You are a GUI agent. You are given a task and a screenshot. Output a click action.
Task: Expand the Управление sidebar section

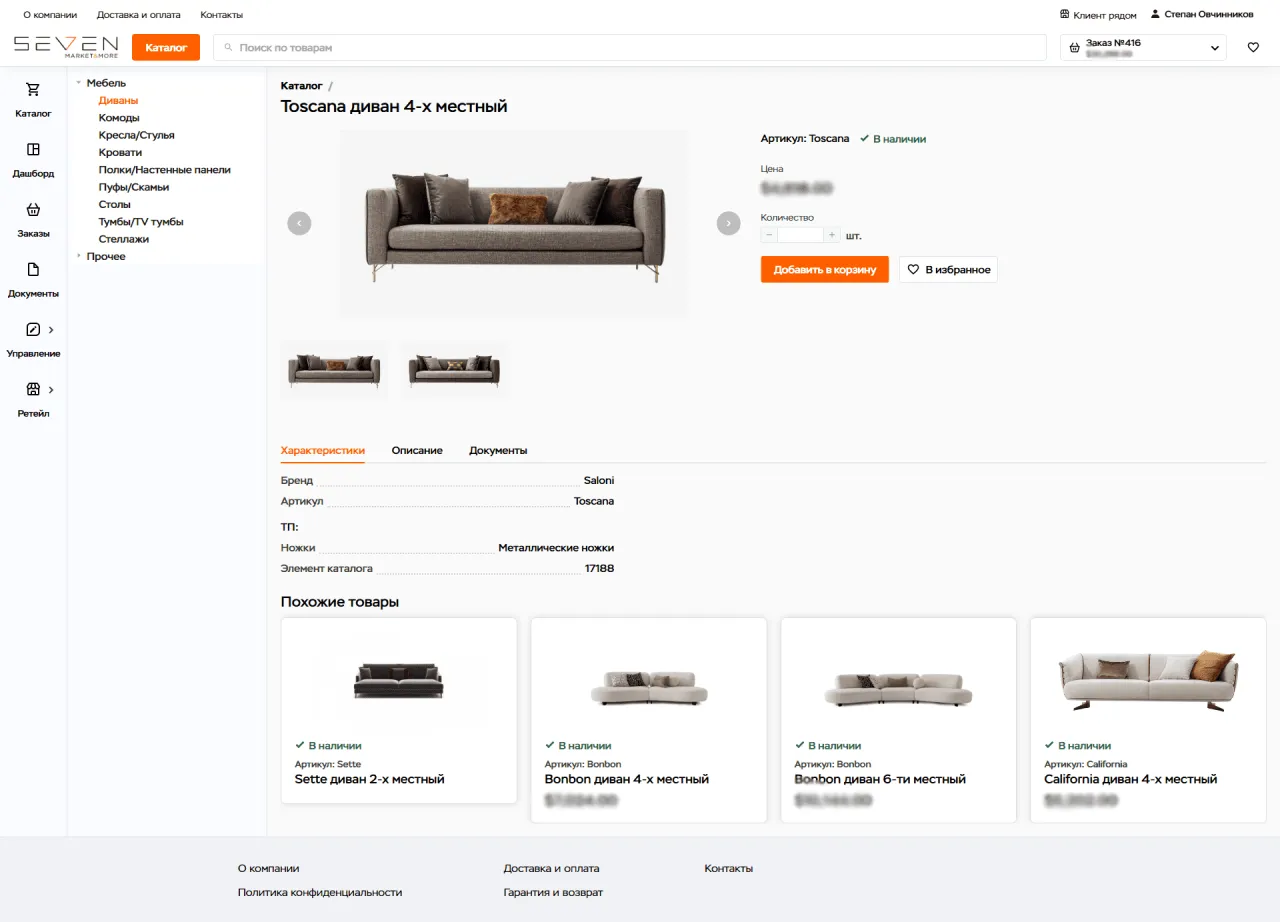click(x=33, y=340)
